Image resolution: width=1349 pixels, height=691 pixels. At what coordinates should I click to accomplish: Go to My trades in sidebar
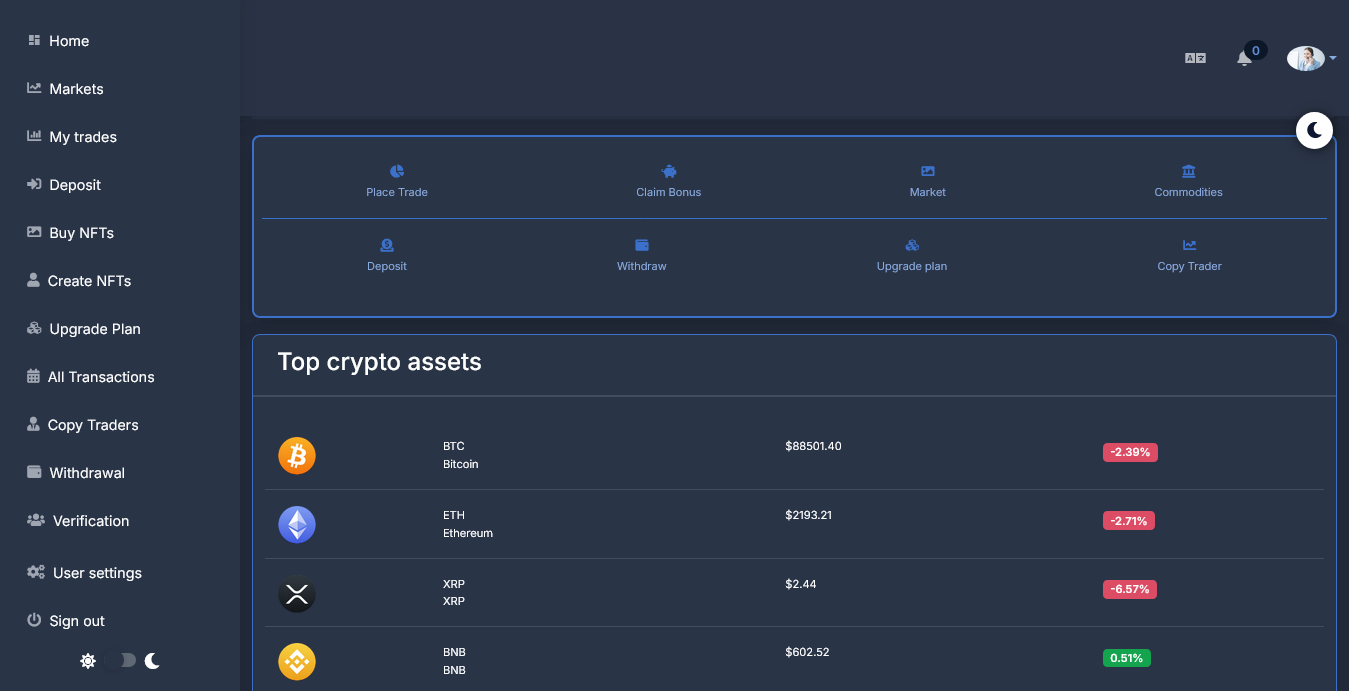82,137
